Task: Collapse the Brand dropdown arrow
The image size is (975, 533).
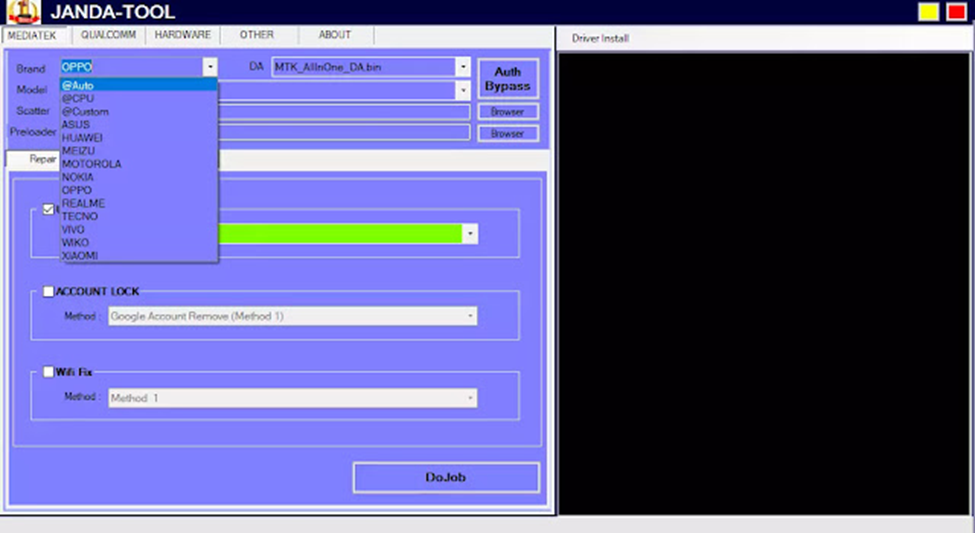Action: (x=210, y=67)
